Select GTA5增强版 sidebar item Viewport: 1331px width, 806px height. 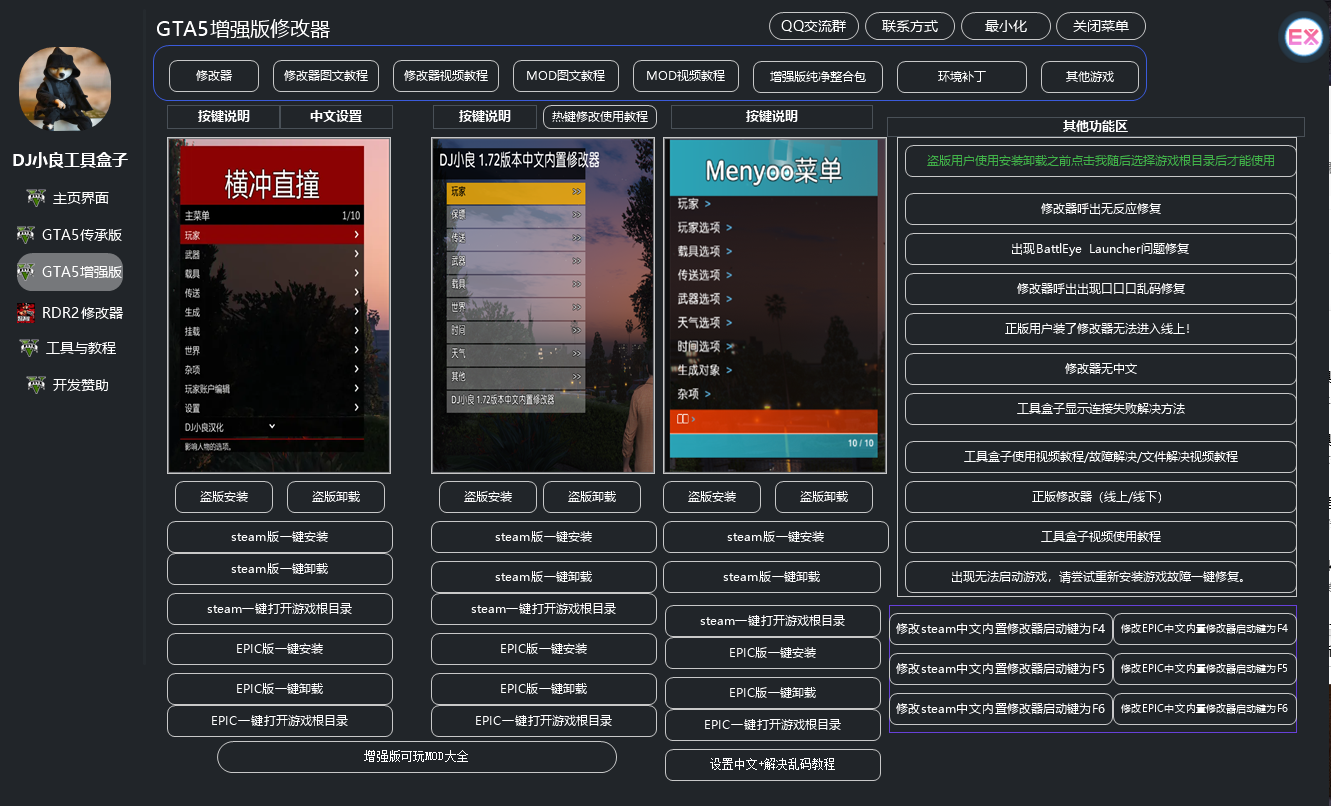70,272
